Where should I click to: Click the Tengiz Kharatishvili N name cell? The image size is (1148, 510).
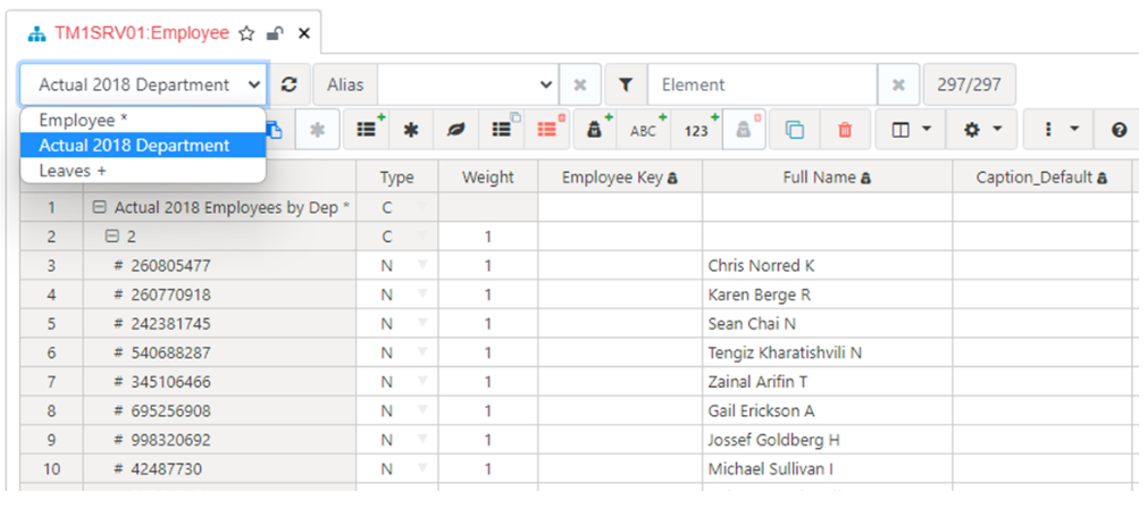[x=827, y=353]
